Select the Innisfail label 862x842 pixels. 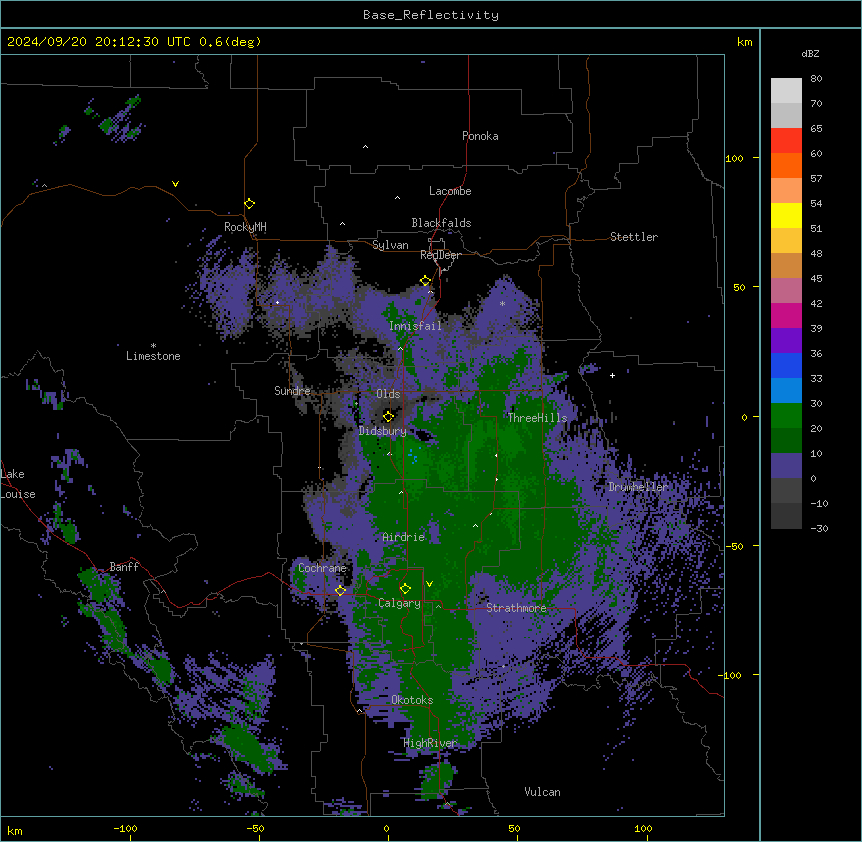tap(415, 326)
